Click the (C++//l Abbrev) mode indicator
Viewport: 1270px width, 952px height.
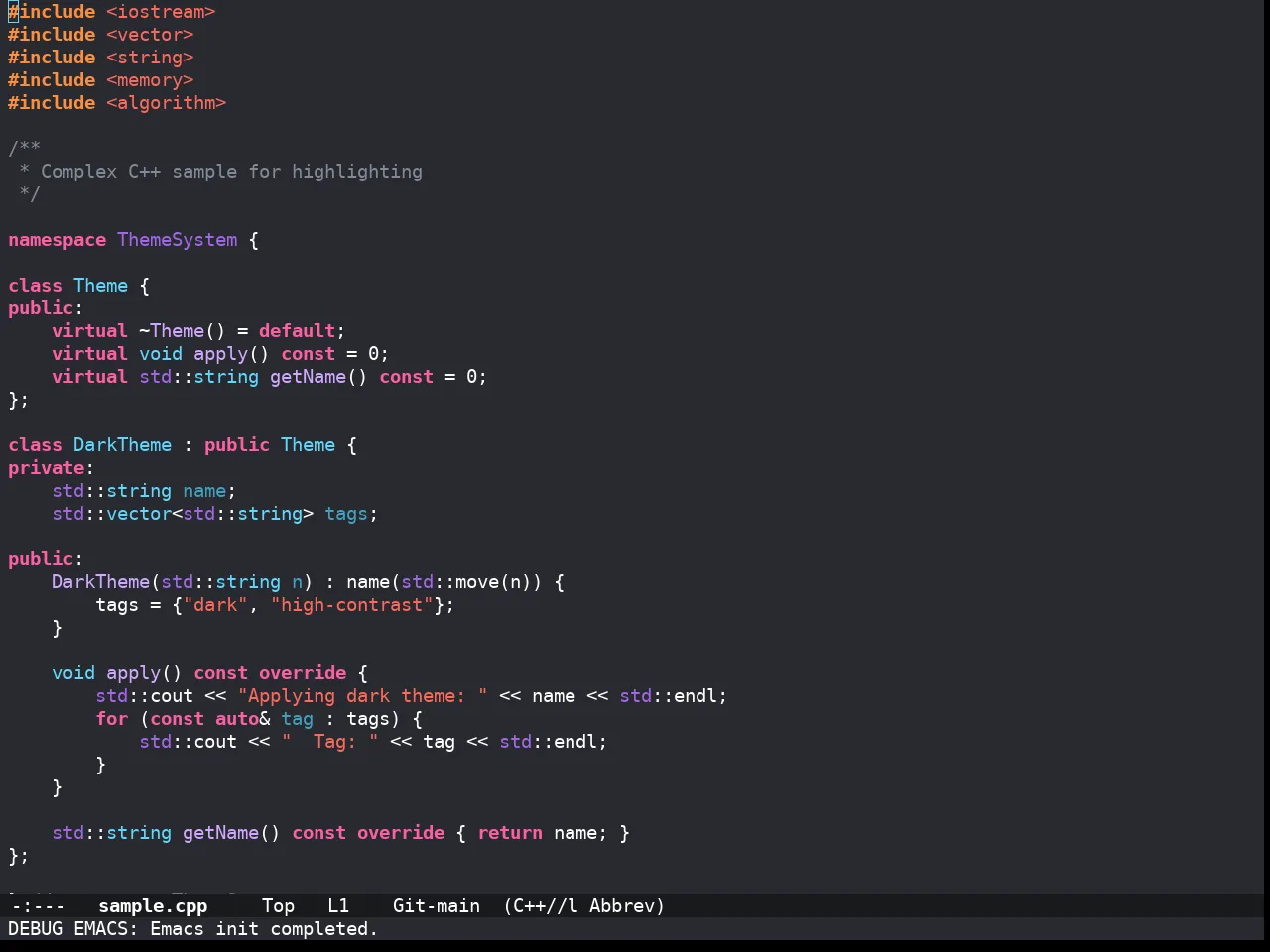[583, 905]
